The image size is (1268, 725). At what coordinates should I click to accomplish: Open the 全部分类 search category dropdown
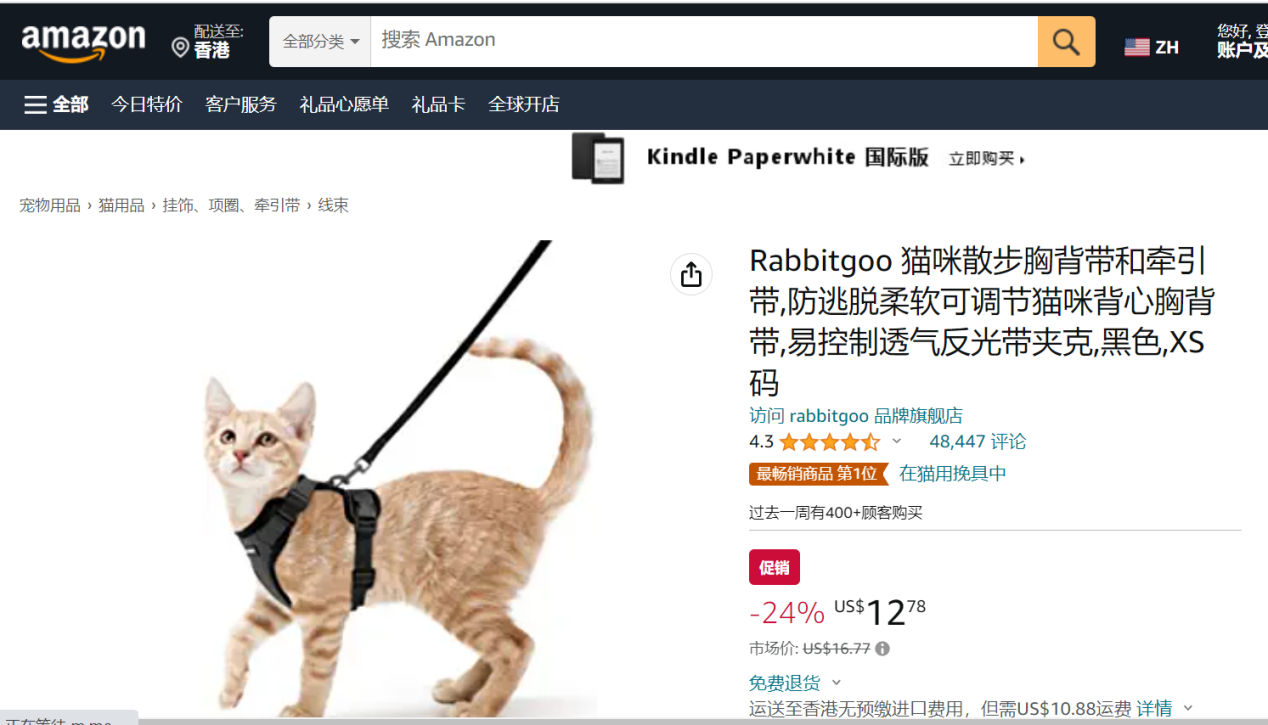(320, 42)
